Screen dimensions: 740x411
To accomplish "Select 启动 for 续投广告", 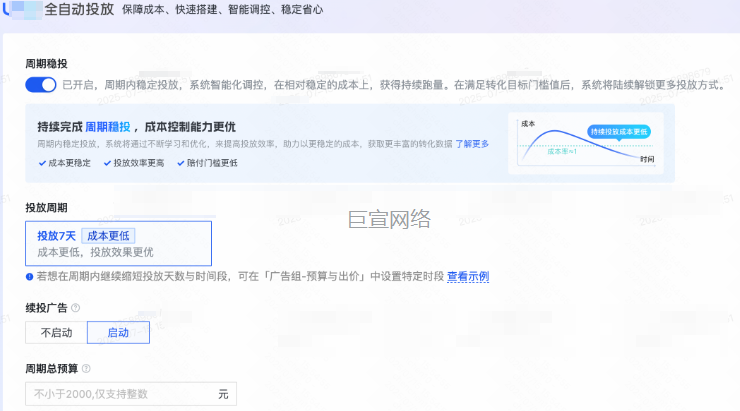I will tap(118, 333).
